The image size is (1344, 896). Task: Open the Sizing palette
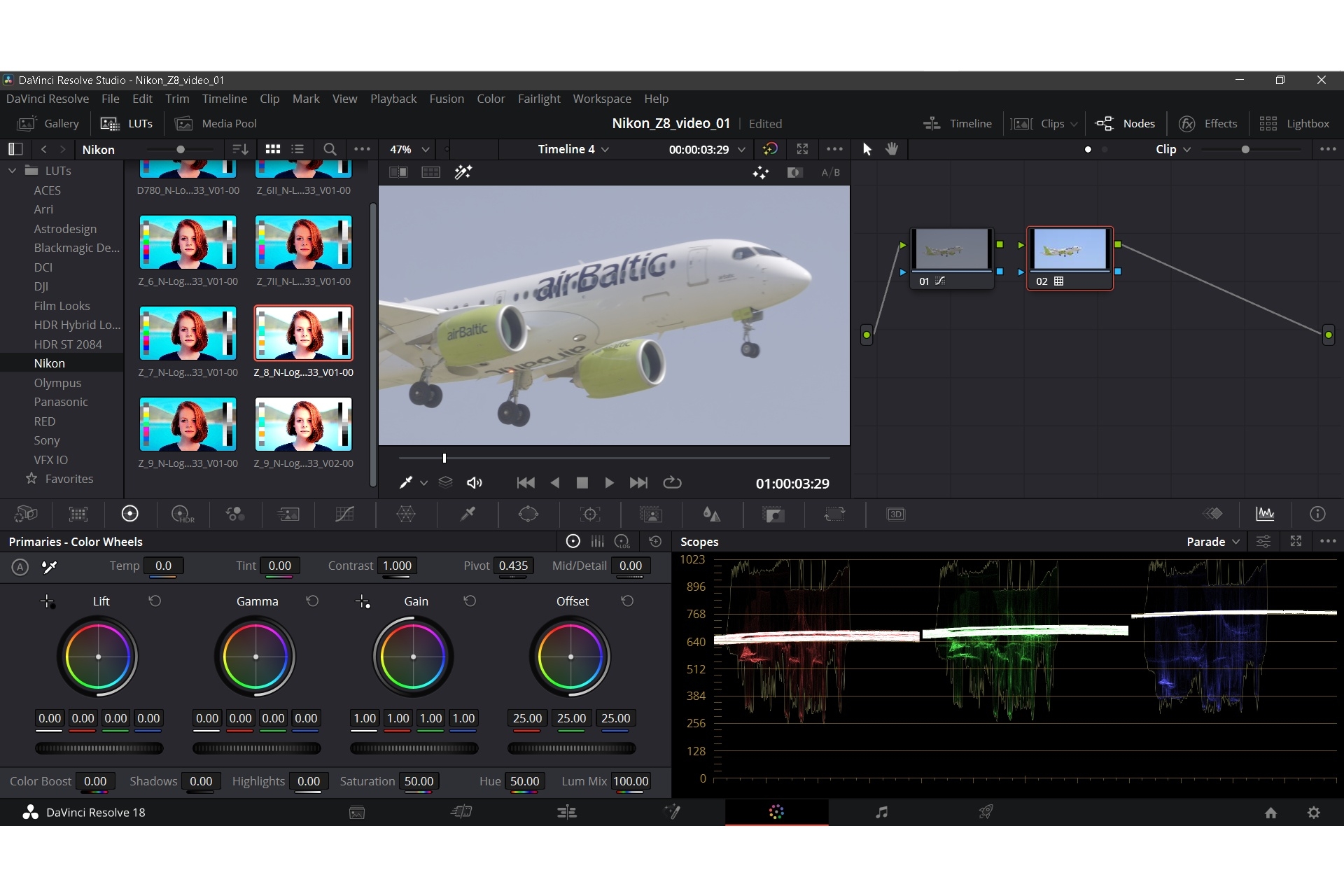[834, 514]
